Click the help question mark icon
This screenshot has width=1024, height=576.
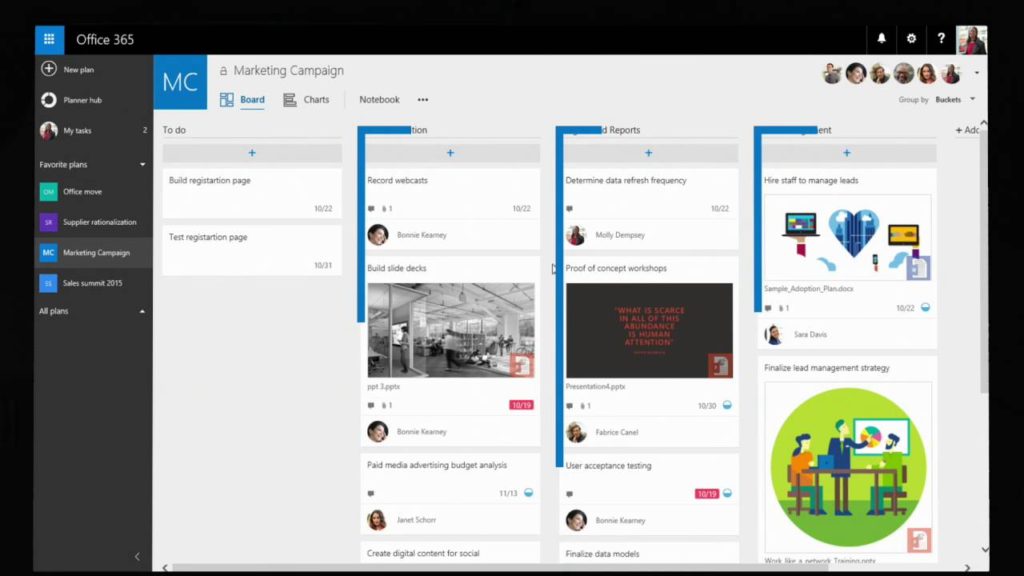click(941, 39)
